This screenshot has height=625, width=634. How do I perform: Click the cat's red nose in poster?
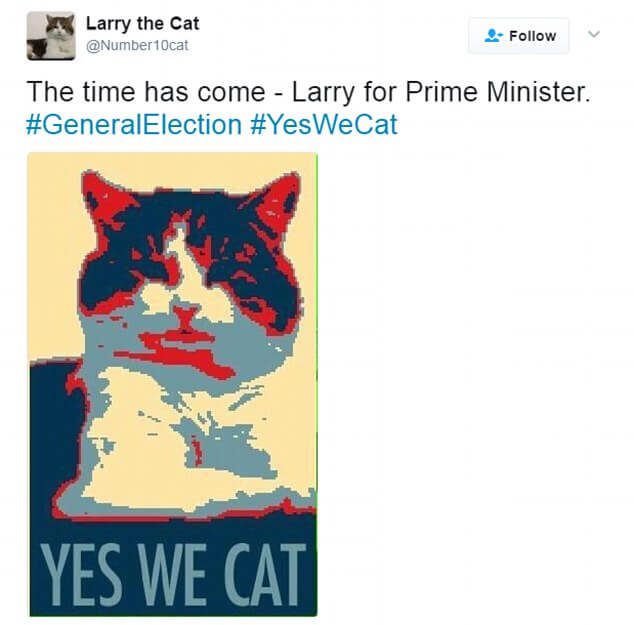tap(186, 316)
